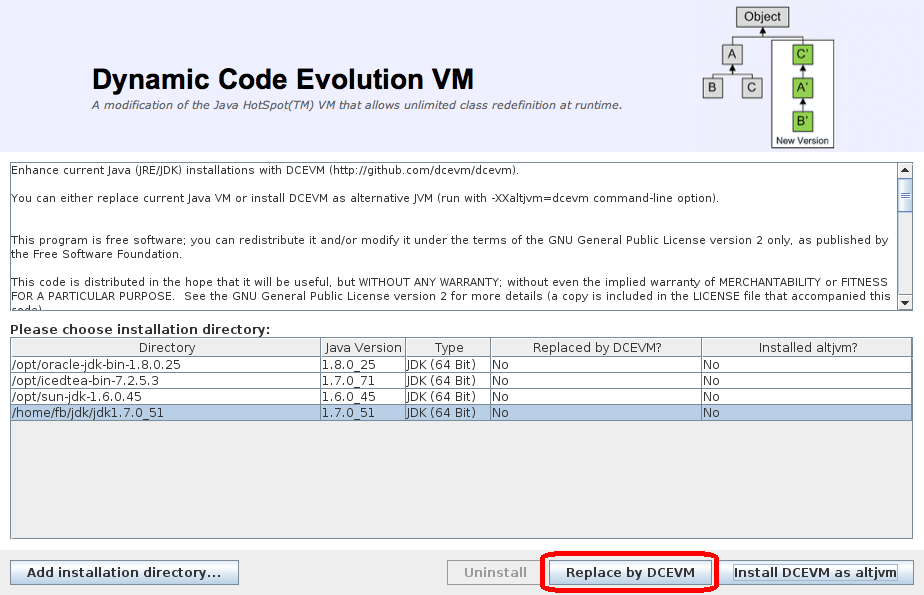Click the green C' box in diagram
Screen dimensions: 924x595
pyautogui.click(x=802, y=55)
